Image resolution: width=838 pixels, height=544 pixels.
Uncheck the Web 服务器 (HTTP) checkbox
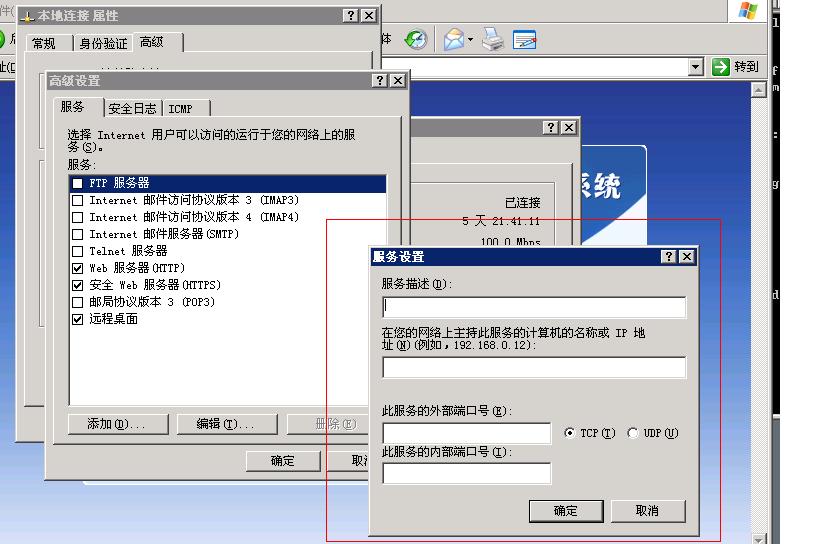click(x=77, y=268)
